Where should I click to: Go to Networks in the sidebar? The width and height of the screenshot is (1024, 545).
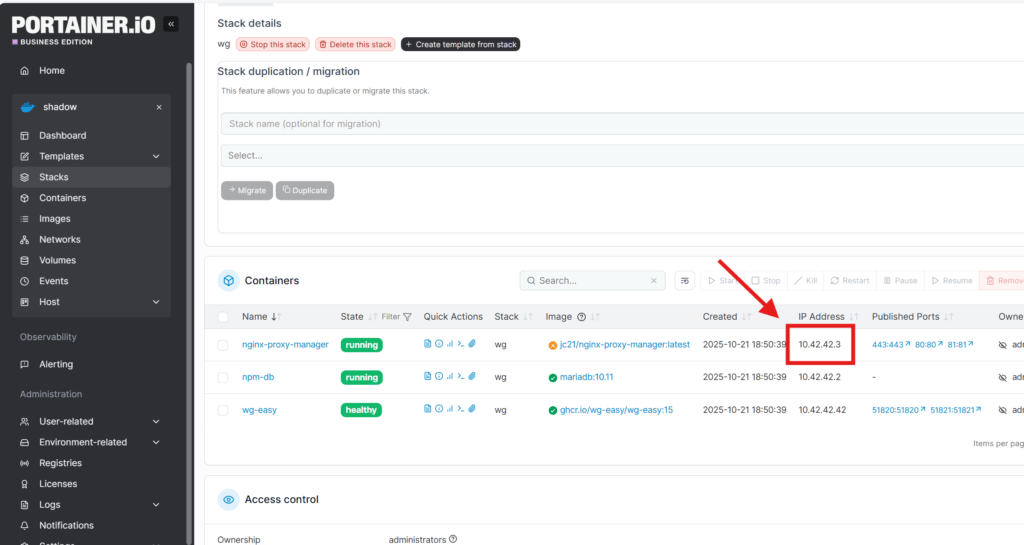(x=60, y=240)
